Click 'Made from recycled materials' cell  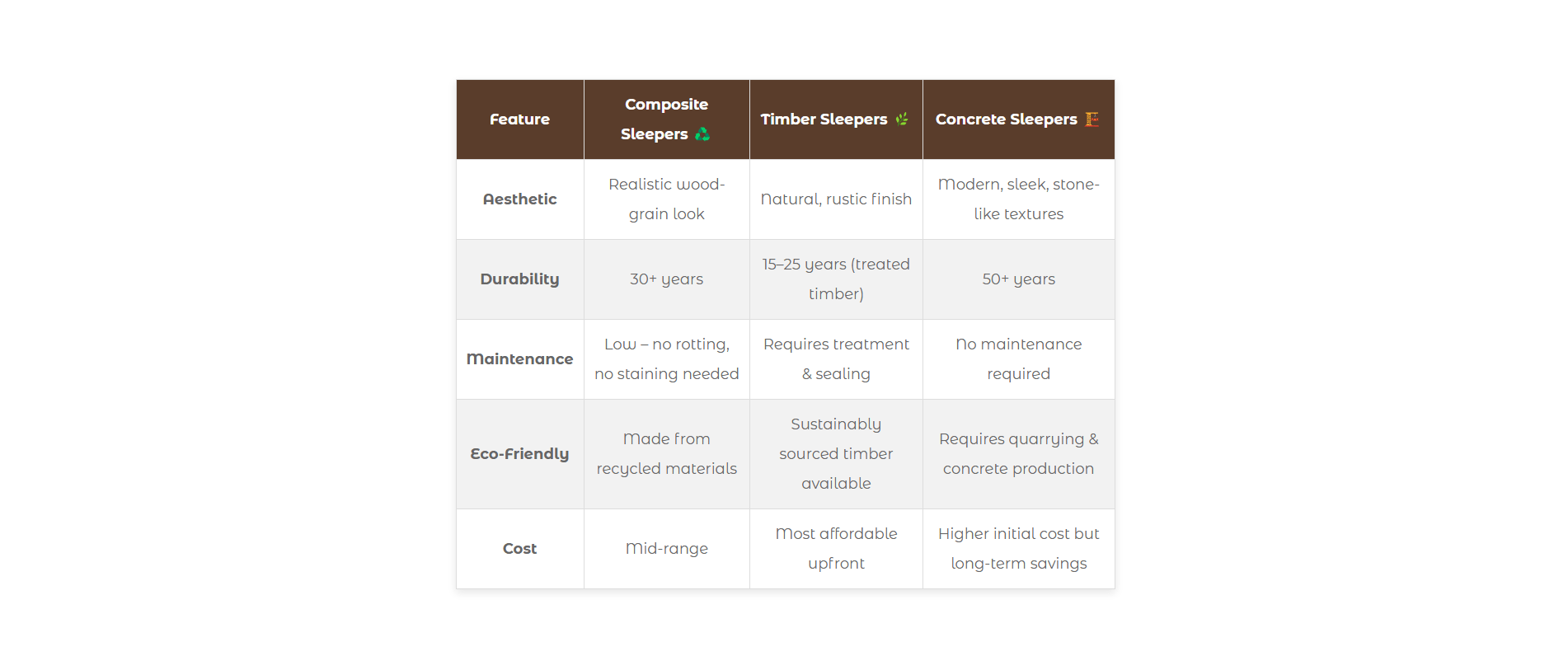pyautogui.click(x=667, y=454)
